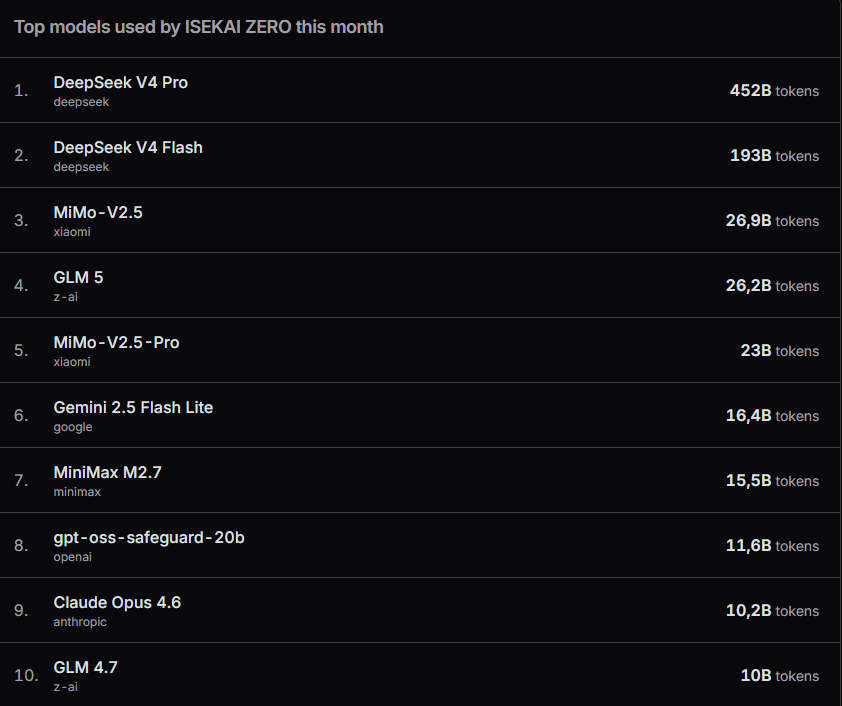Click the deepseek provider under V4 Pro

(81, 102)
